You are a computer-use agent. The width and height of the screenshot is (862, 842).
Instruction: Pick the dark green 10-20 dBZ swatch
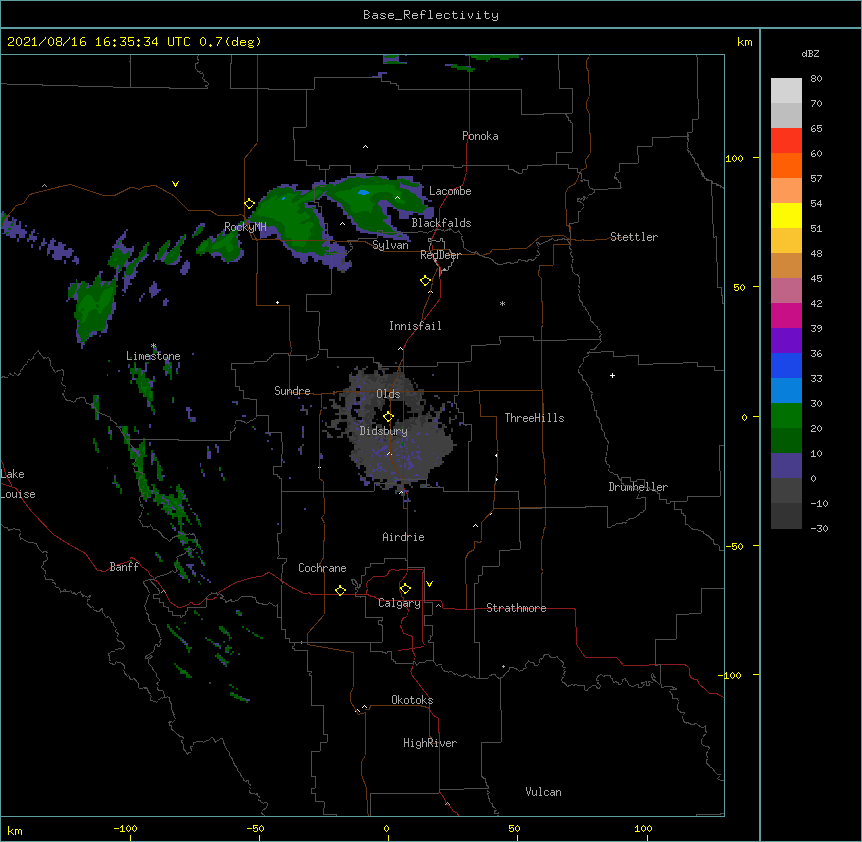(786, 440)
